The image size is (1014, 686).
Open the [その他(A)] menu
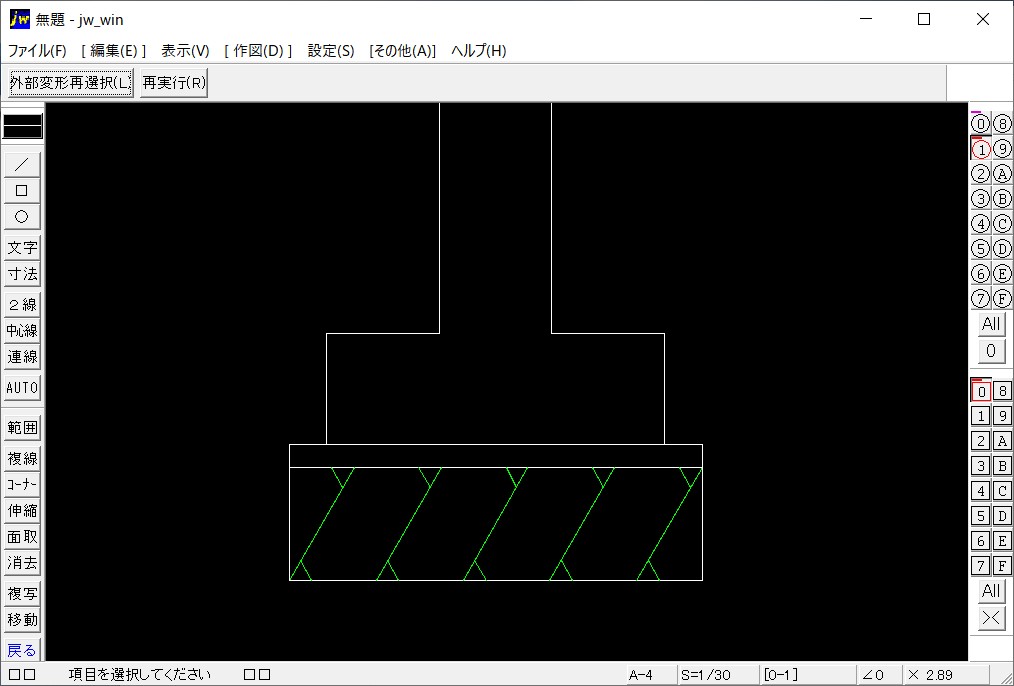pyautogui.click(x=402, y=51)
